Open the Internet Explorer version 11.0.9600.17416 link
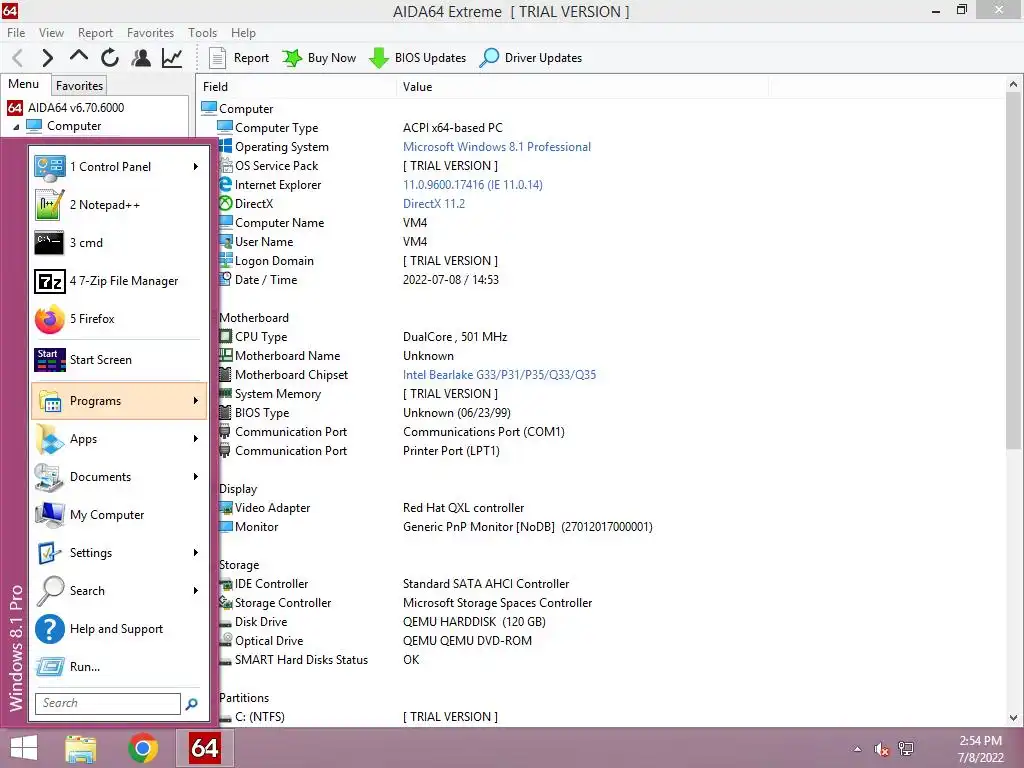Screen dimensions: 1024x768 [x=472, y=185]
